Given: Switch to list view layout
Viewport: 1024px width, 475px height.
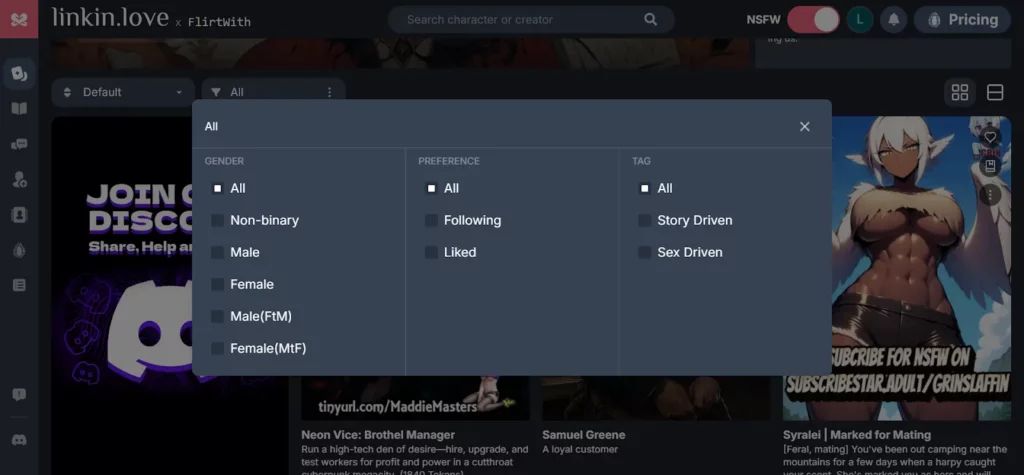Looking at the screenshot, I should pos(995,93).
